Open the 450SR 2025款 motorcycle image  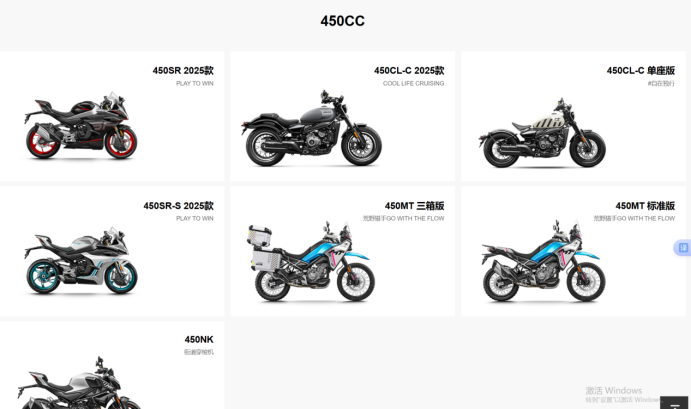[x=81, y=125]
